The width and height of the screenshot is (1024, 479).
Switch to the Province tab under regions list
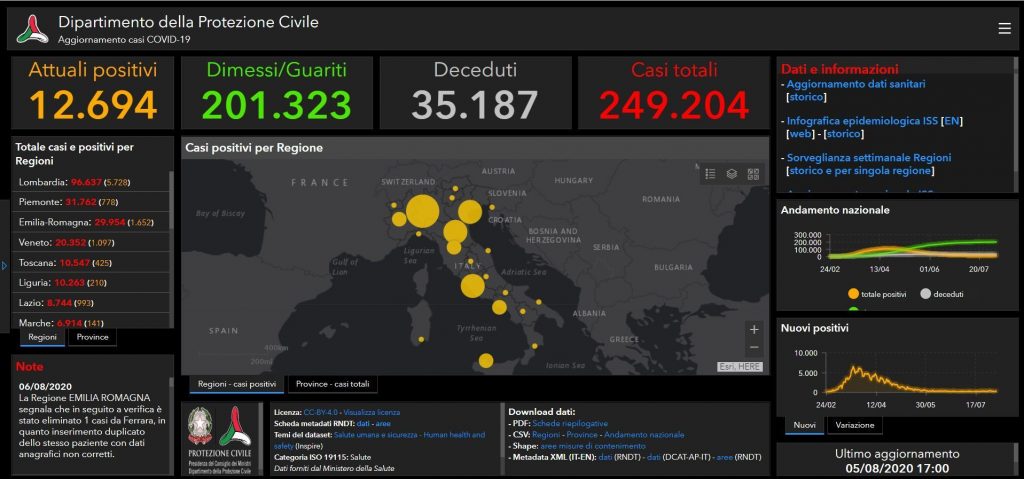(92, 338)
